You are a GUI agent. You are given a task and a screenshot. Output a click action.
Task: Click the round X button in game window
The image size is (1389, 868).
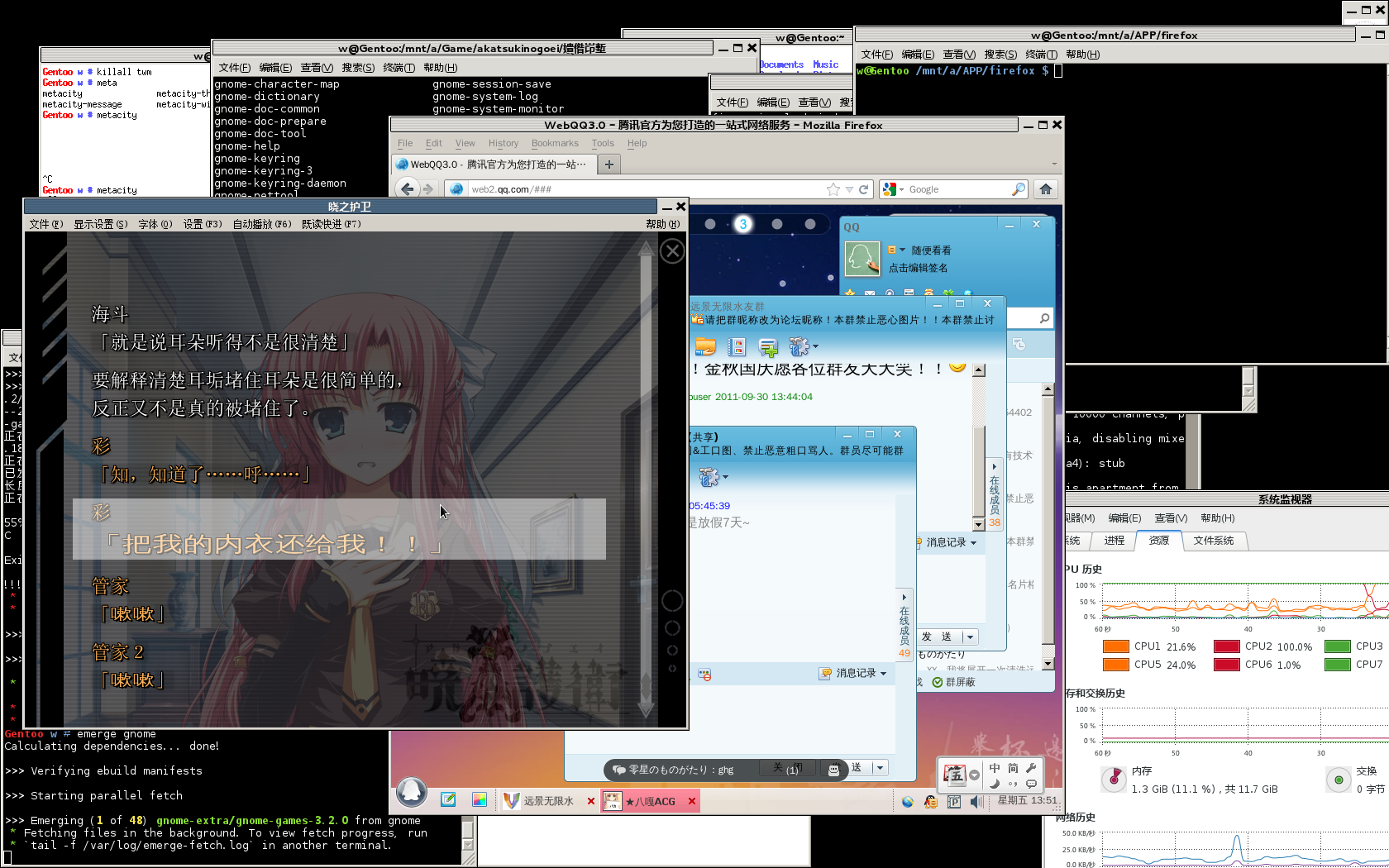point(672,250)
